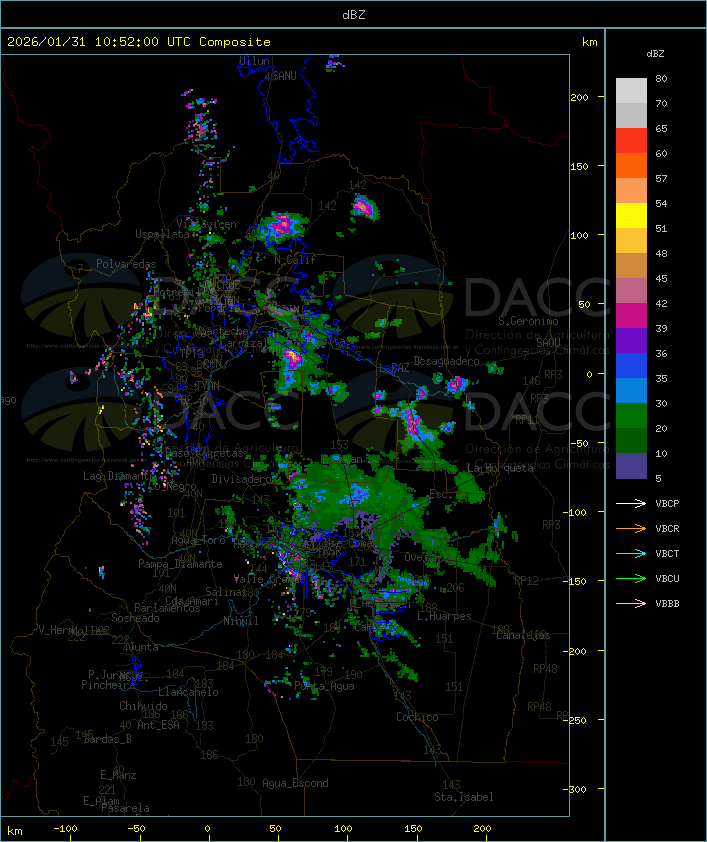Click the orange VBCR arrow icon

[631, 528]
